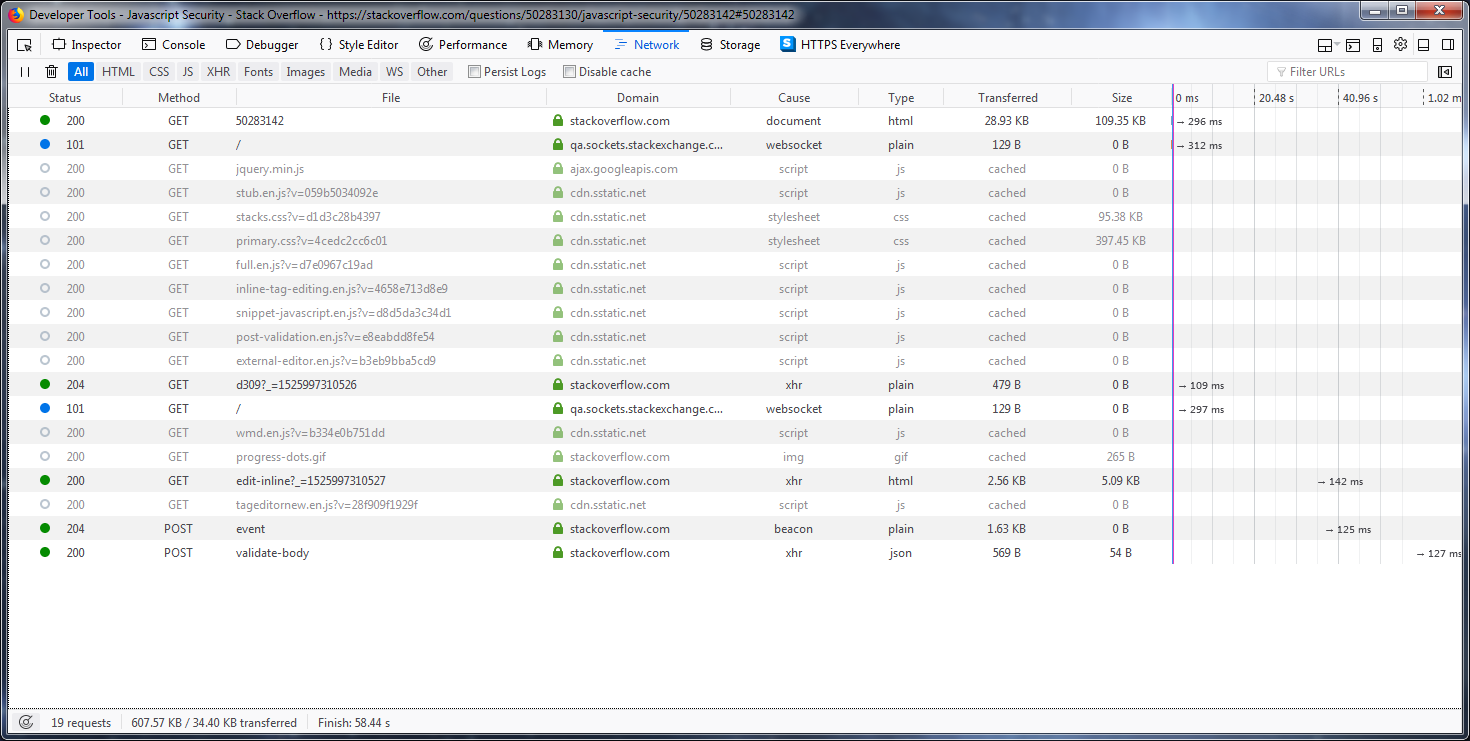Show only JS requests

coord(188,72)
